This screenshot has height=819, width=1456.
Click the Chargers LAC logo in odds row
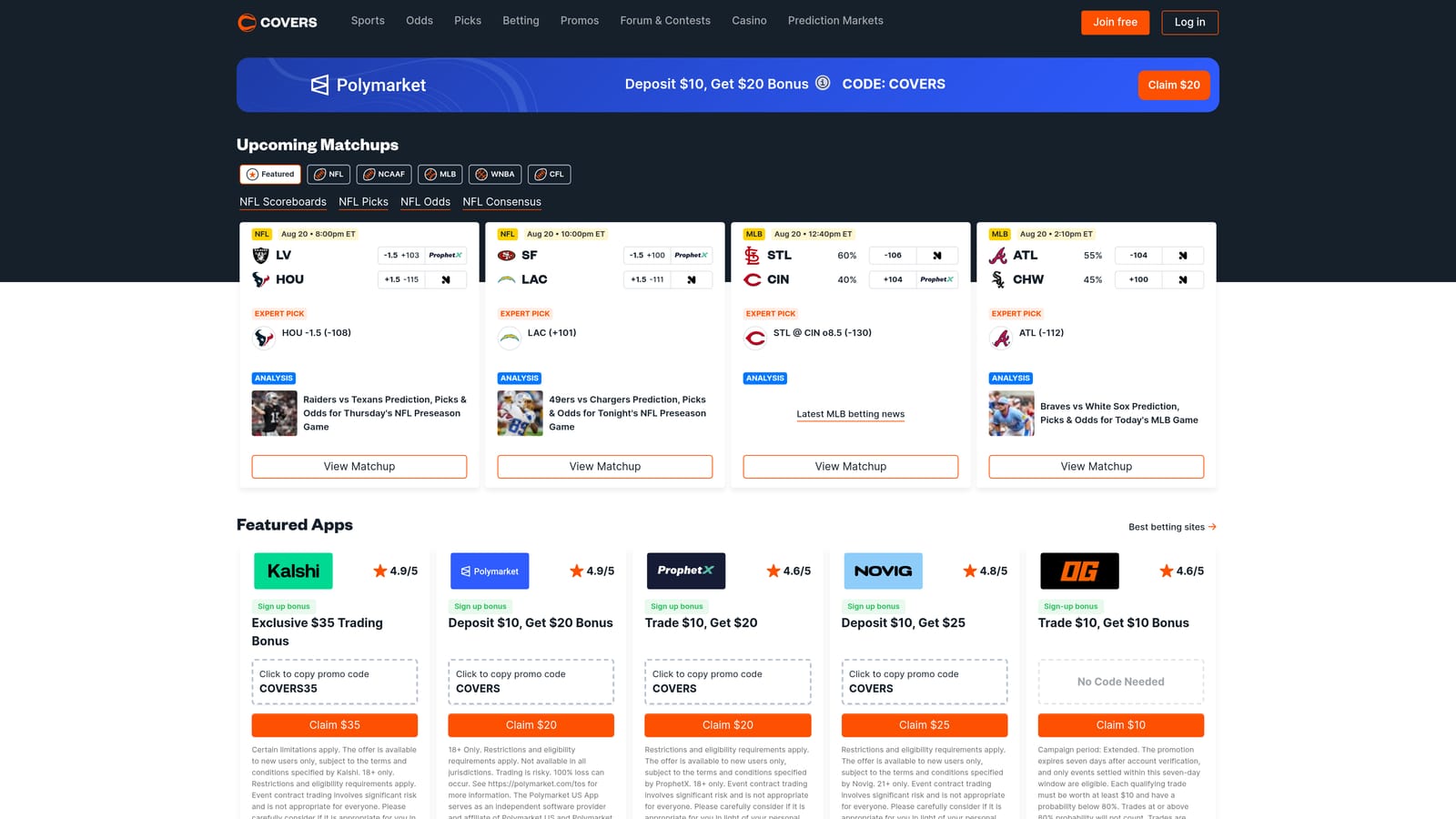(x=507, y=279)
